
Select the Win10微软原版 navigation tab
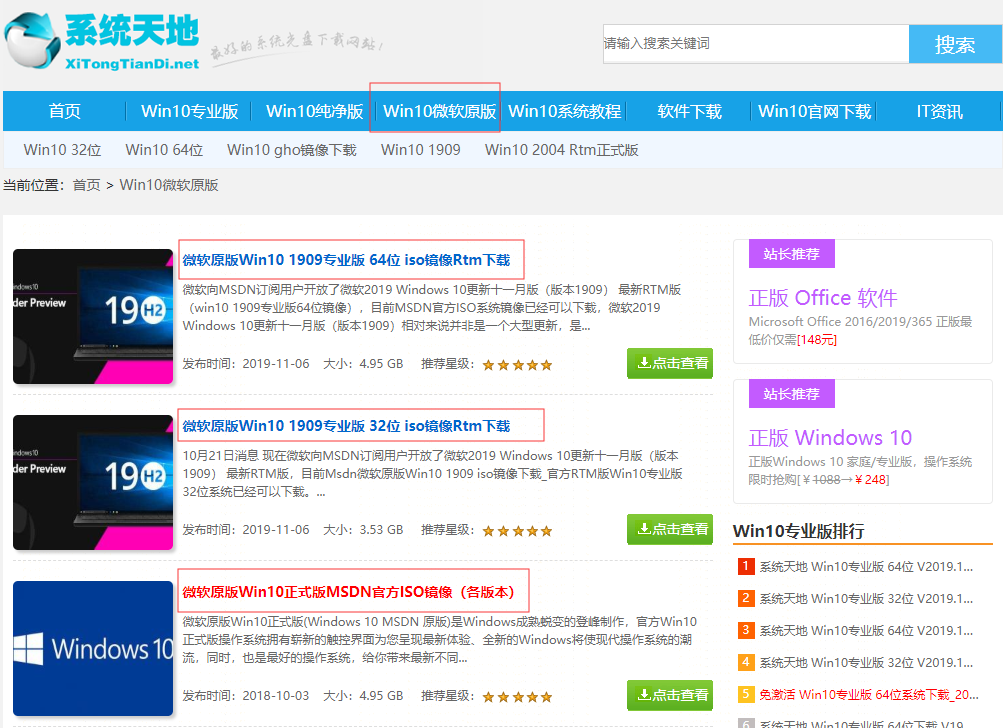point(439,111)
